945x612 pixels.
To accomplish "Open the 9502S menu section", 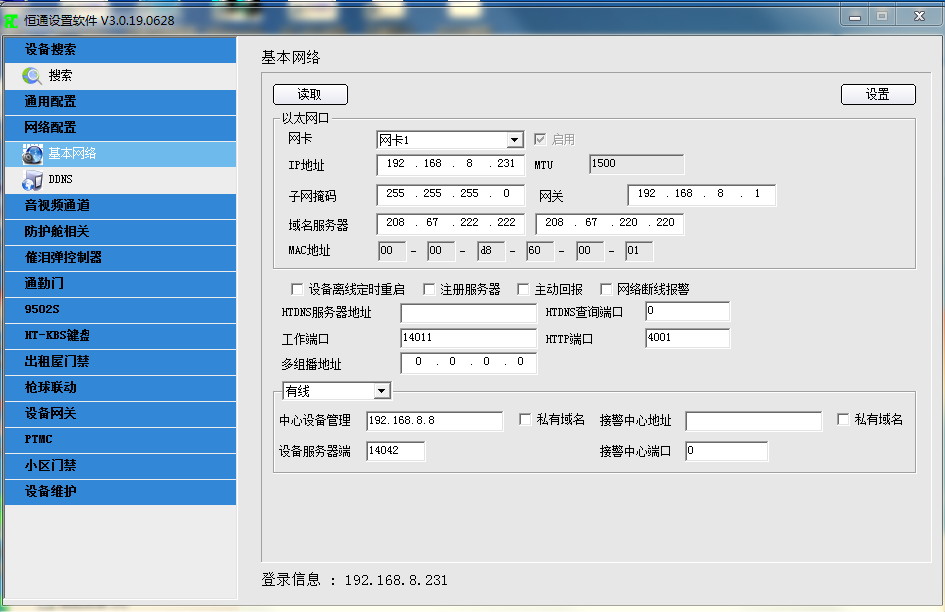I will point(120,310).
